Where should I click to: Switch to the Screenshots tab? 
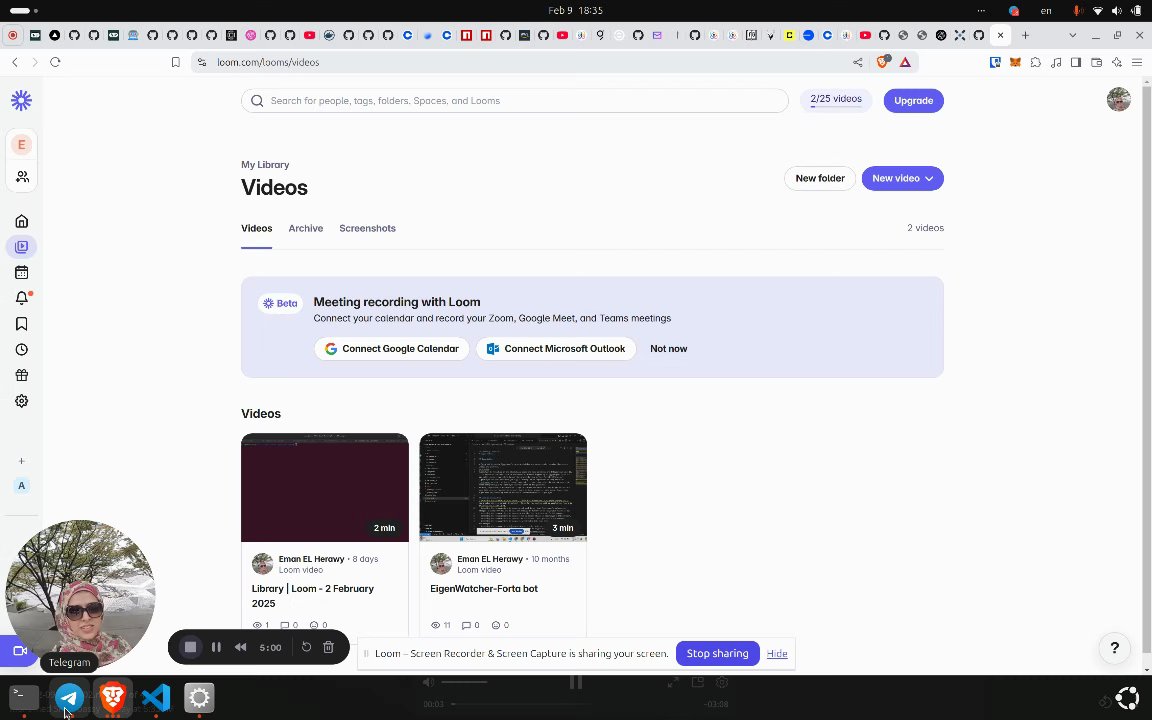pos(367,228)
